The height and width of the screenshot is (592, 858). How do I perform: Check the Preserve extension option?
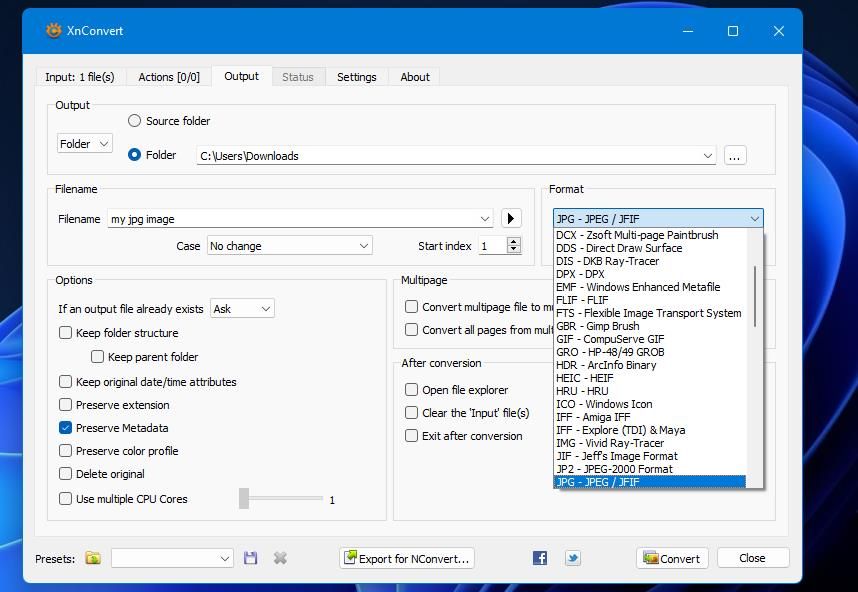[x=66, y=405]
